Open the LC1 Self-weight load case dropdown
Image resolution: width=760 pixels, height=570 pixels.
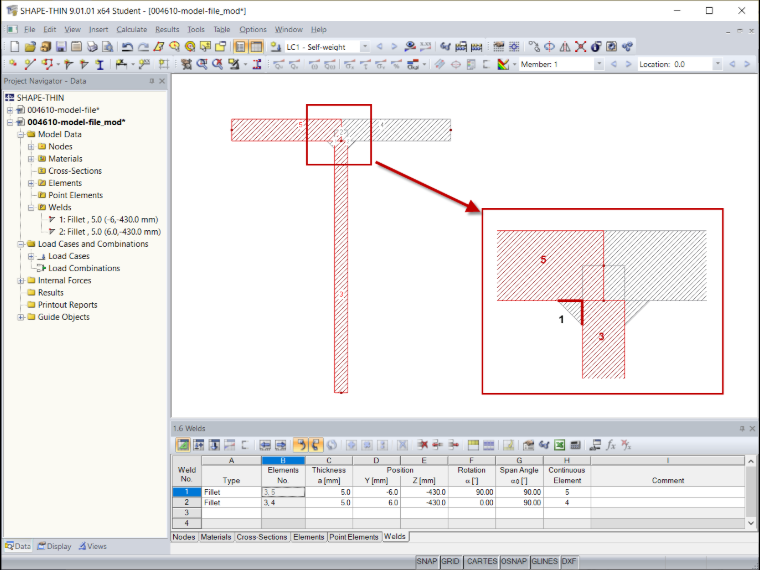(x=364, y=47)
